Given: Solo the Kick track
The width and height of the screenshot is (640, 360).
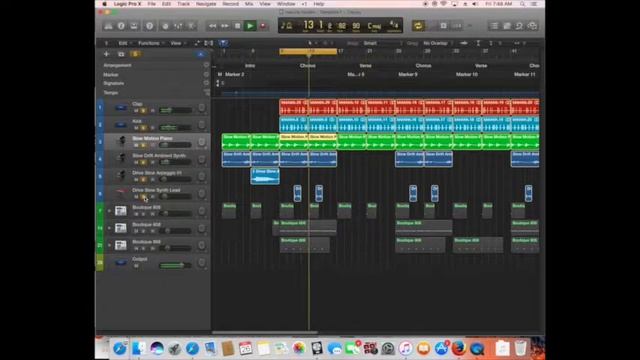Looking at the screenshot, I should click(143, 128).
